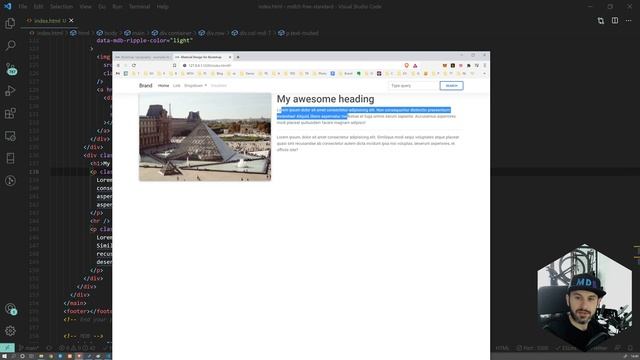The height and width of the screenshot is (360, 640).
Task: Open the Help menu
Action: (162, 7)
